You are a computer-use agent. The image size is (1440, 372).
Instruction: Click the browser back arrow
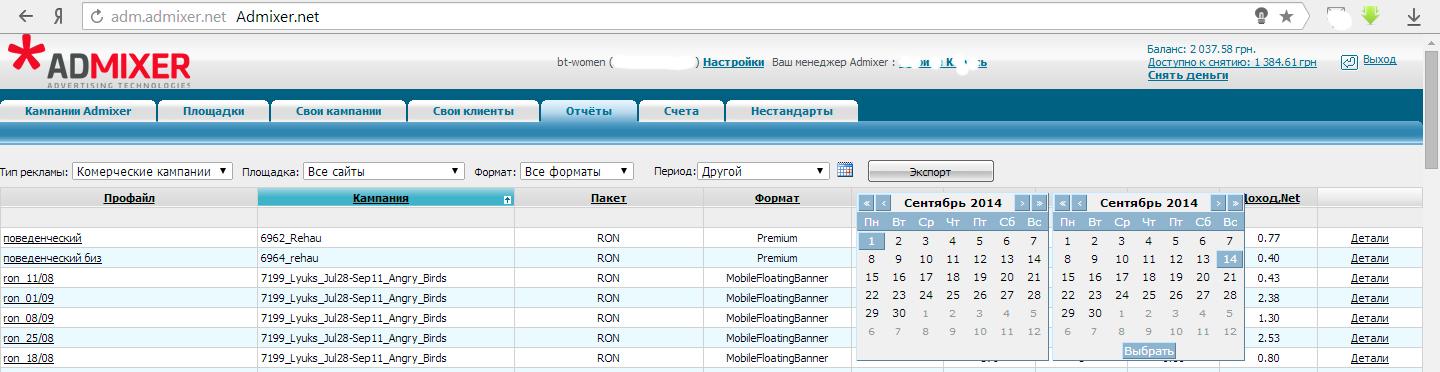click(26, 17)
